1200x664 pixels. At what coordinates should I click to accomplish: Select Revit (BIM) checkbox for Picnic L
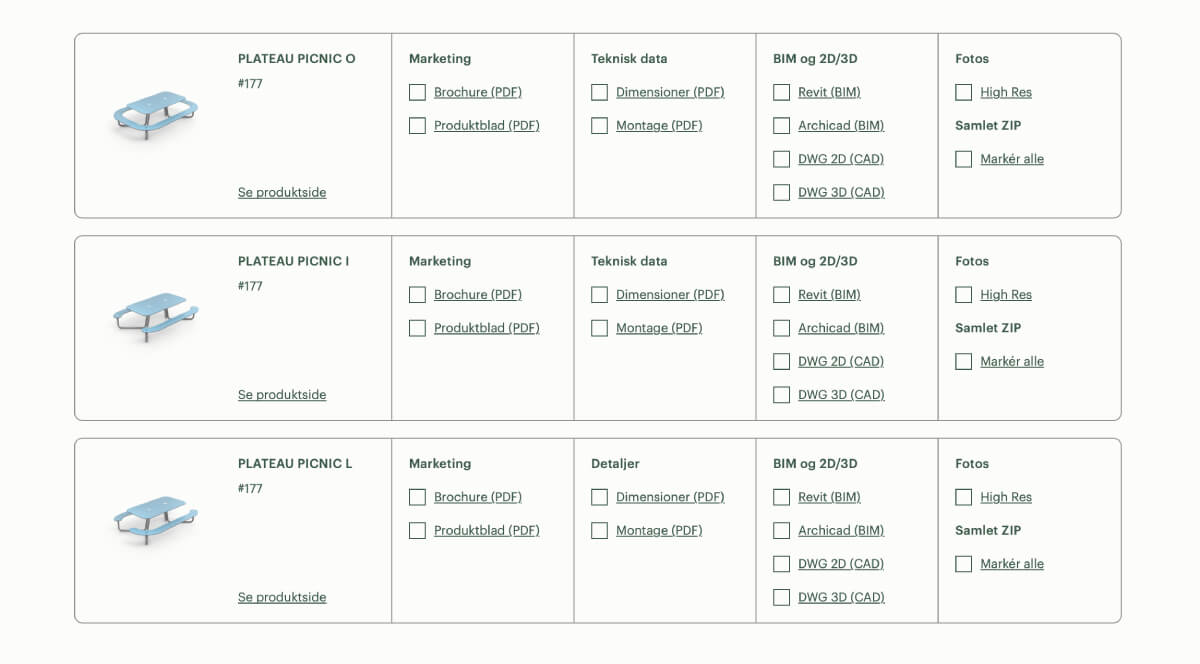point(782,497)
